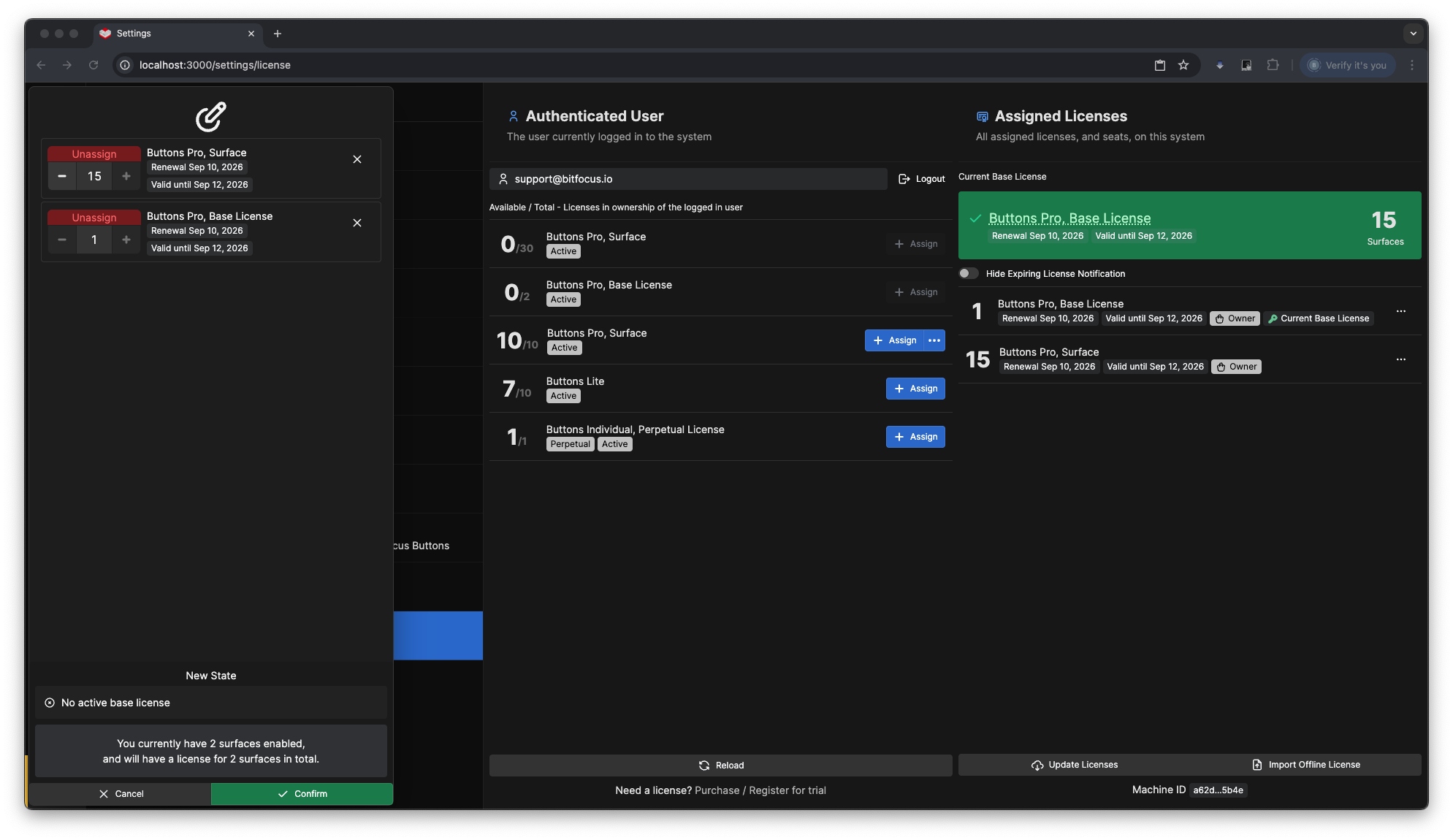Remove Buttons Pro, Surface row with X
This screenshot has width=1453, height=840.
(357, 159)
